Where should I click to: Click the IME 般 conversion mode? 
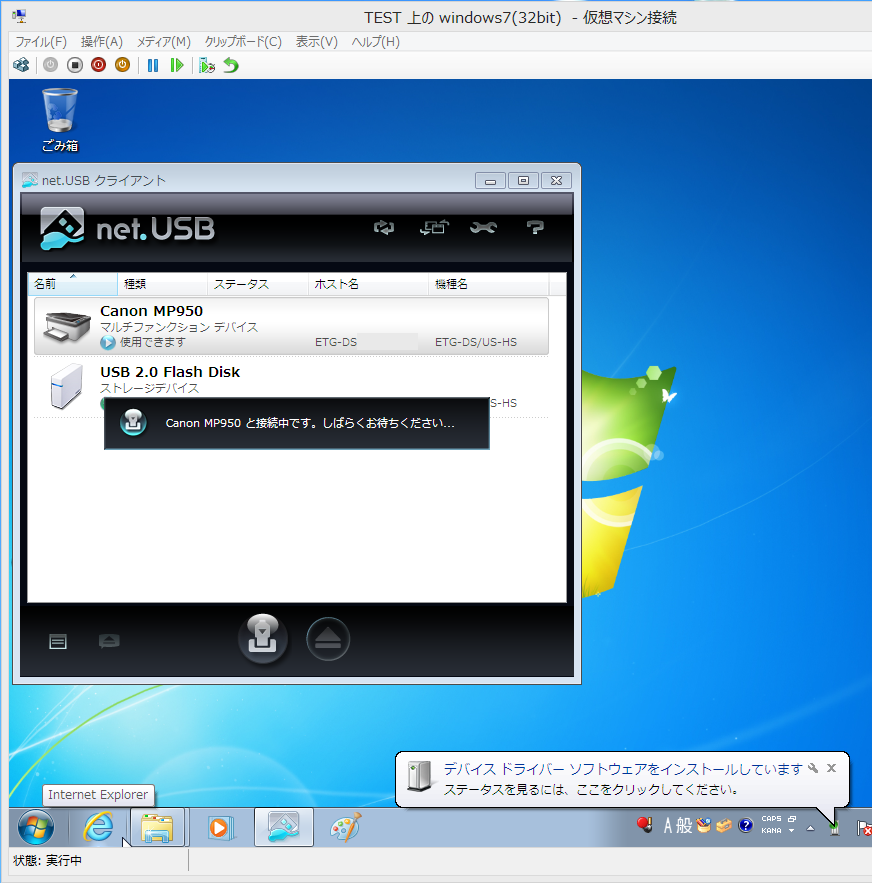point(684,826)
